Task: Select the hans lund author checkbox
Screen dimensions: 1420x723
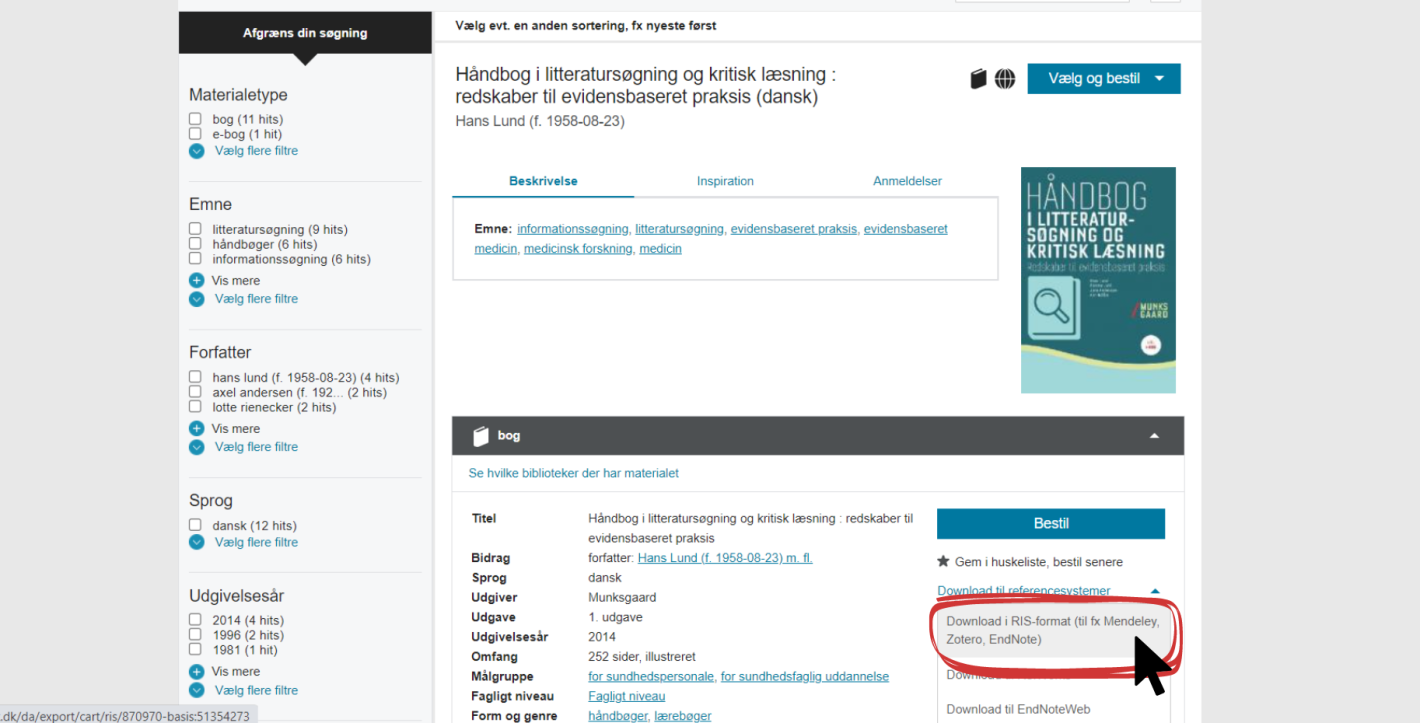Action: click(195, 378)
